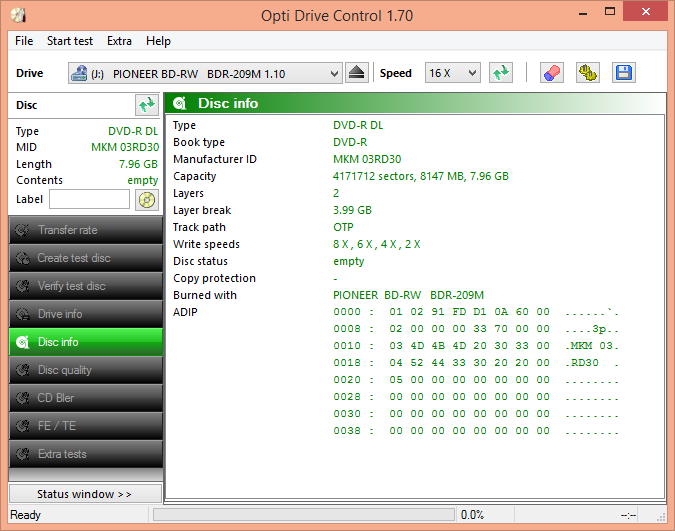This screenshot has width=675, height=531.
Task: Click the Book type value DVD-R
Action: 350,142
